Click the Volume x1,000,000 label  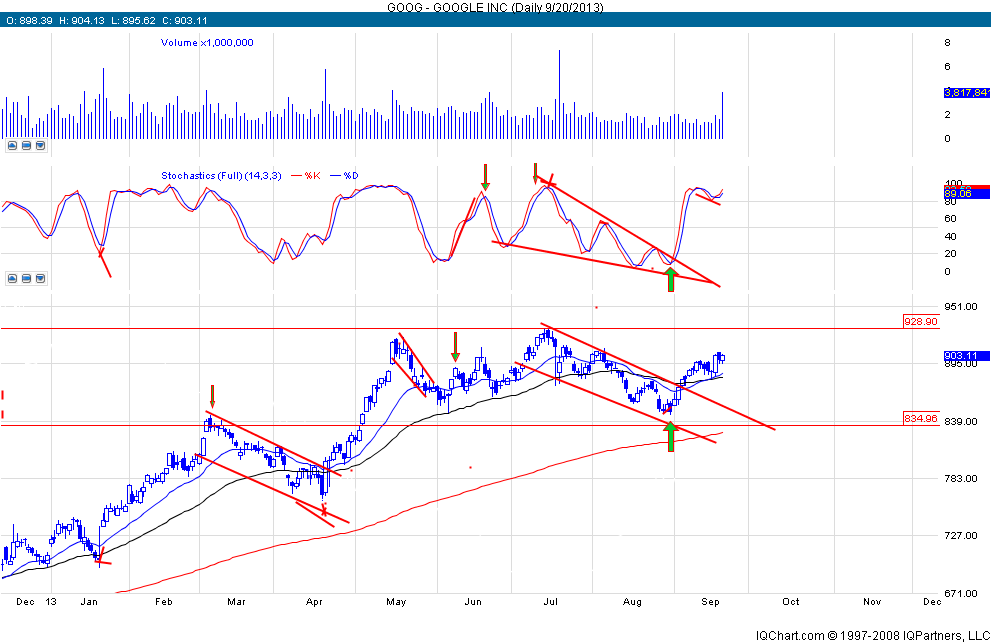point(207,43)
